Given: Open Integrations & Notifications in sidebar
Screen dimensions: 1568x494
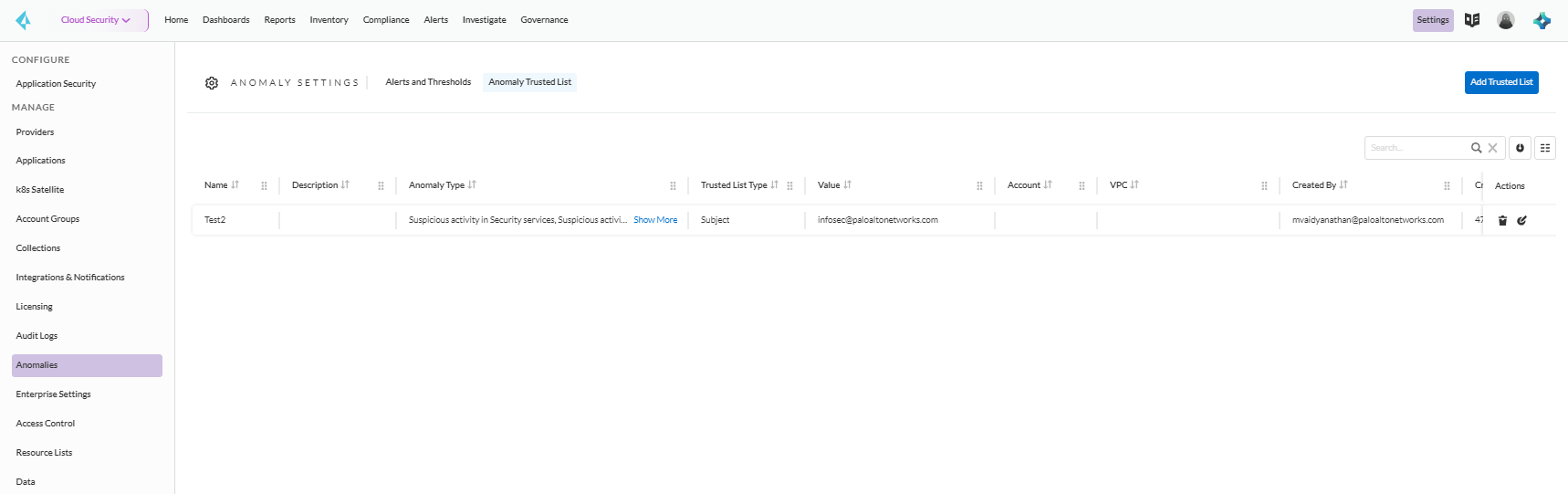Looking at the screenshot, I should click(70, 278).
